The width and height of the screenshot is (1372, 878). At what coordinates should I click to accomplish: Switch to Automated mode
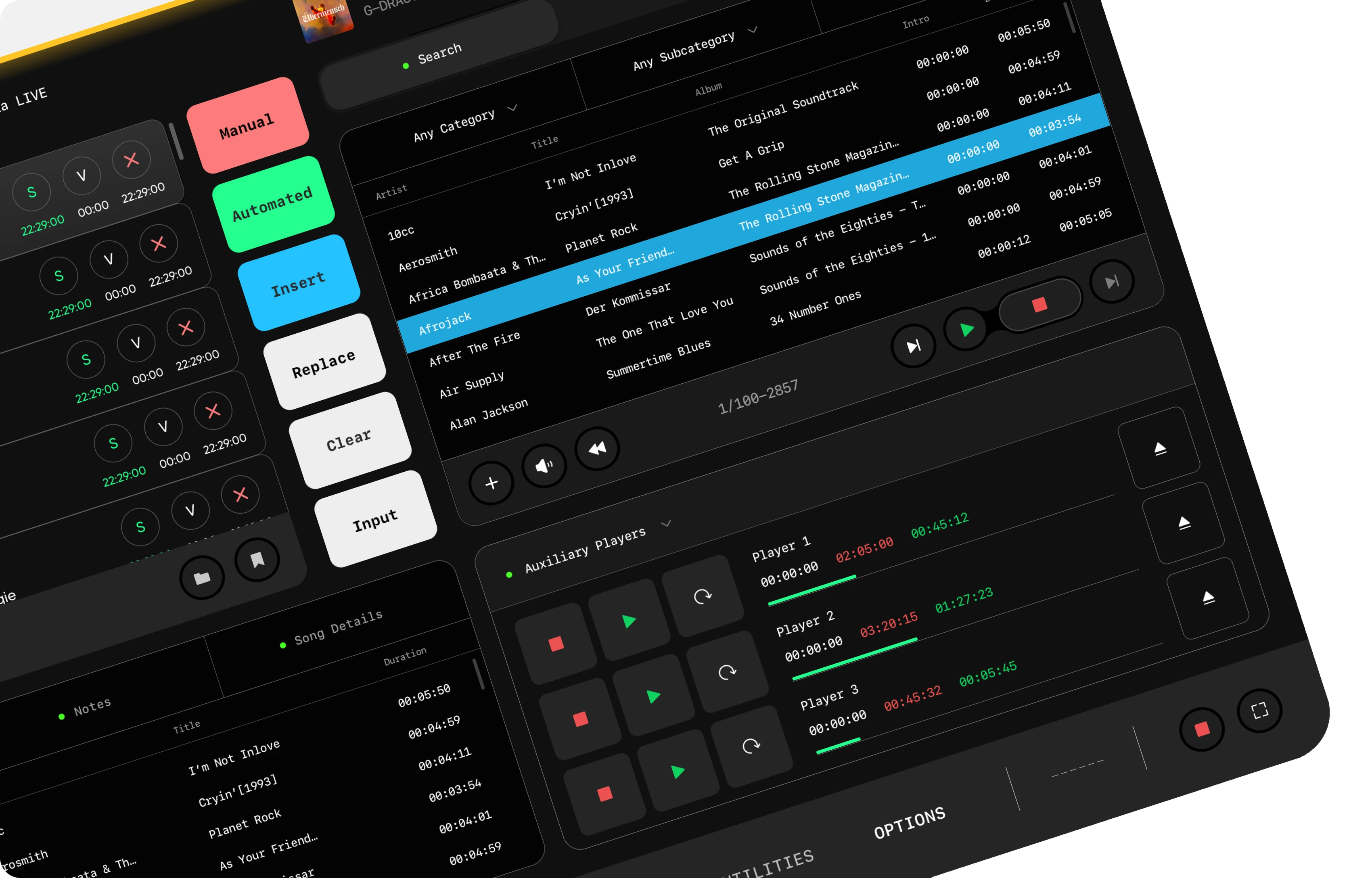click(273, 204)
